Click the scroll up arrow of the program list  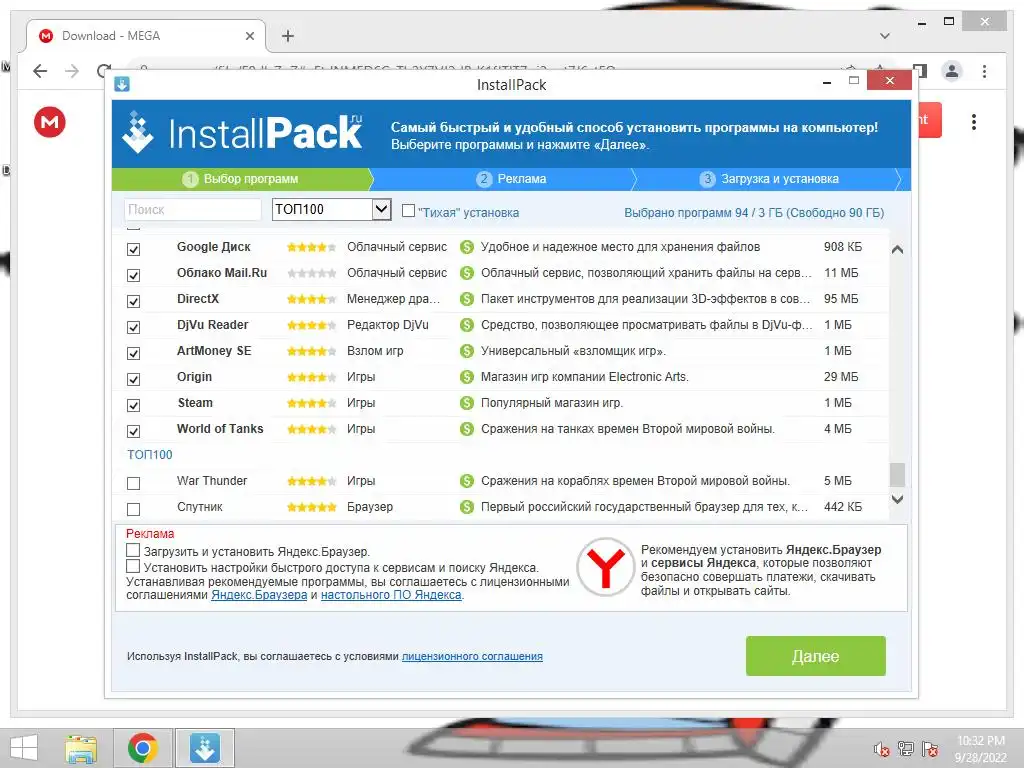pos(897,249)
